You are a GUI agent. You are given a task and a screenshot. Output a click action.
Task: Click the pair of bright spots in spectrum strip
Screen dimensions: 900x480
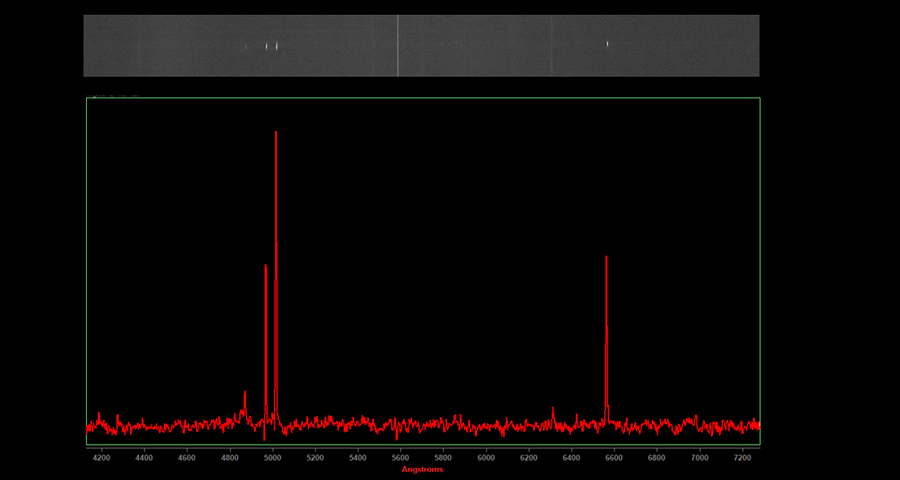pos(272,45)
